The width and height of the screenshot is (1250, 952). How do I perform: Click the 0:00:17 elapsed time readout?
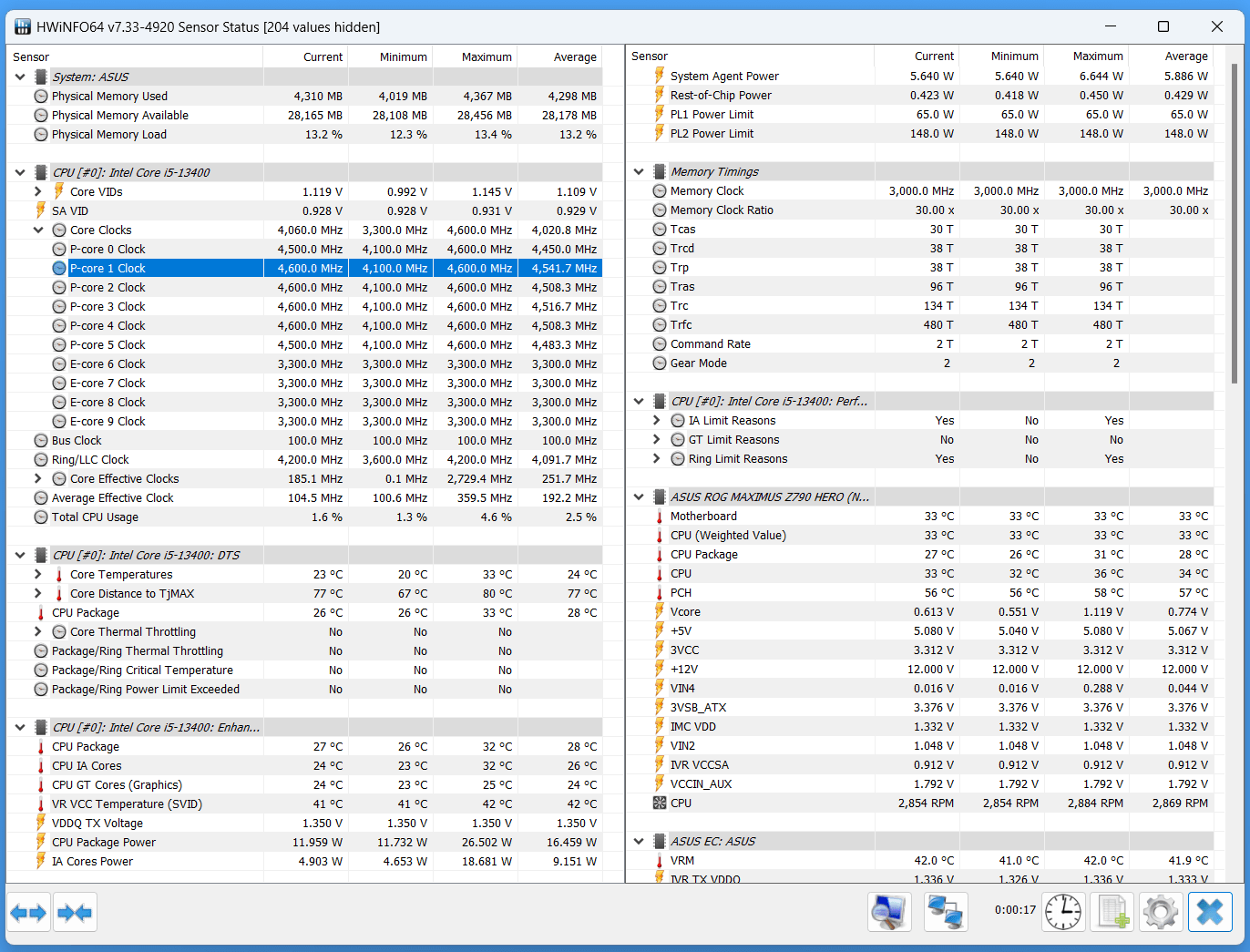pyautogui.click(x=1015, y=909)
